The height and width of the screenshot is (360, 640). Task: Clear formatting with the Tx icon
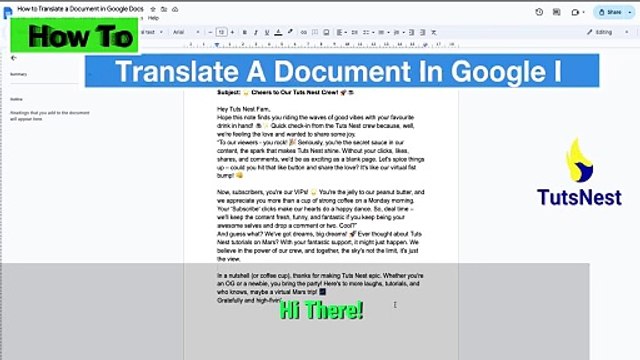(434, 32)
